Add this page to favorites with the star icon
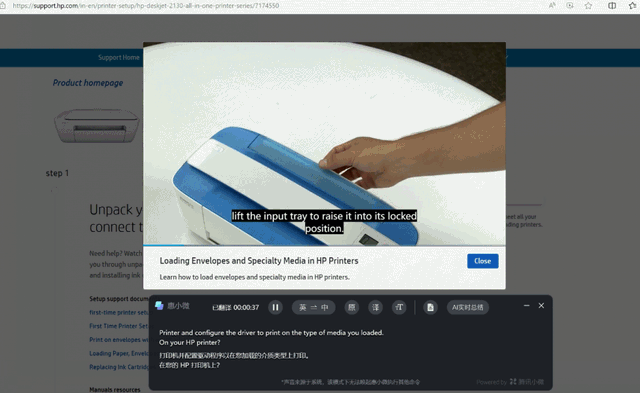 pos(588,5)
